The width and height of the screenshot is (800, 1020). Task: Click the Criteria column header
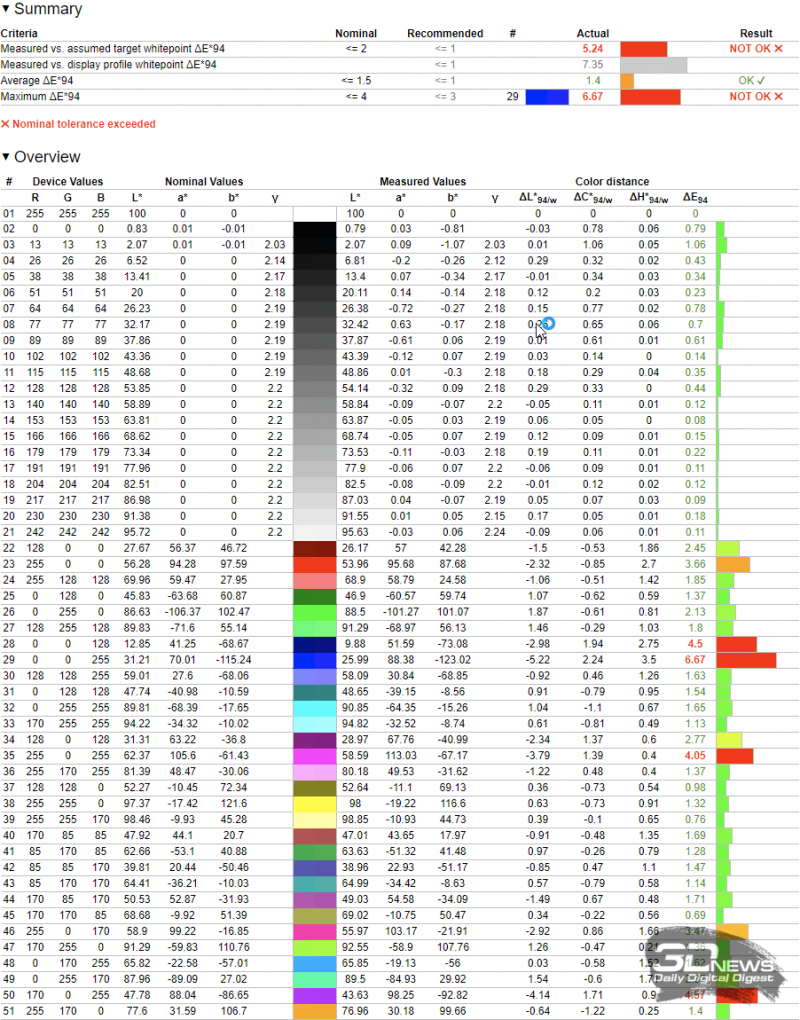tap(19, 33)
